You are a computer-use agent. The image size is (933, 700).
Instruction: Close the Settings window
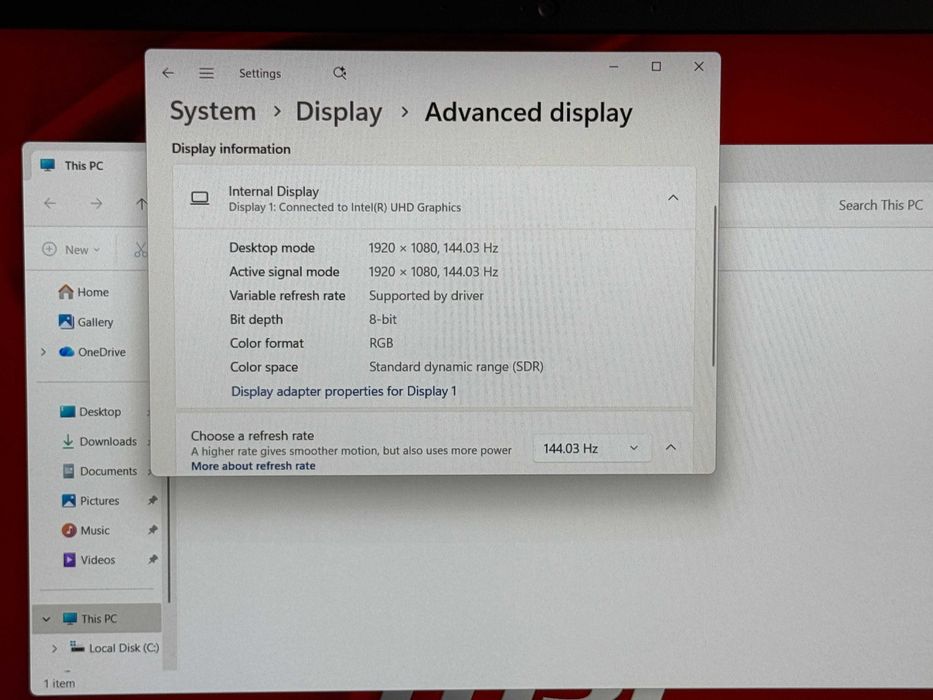(x=699, y=66)
